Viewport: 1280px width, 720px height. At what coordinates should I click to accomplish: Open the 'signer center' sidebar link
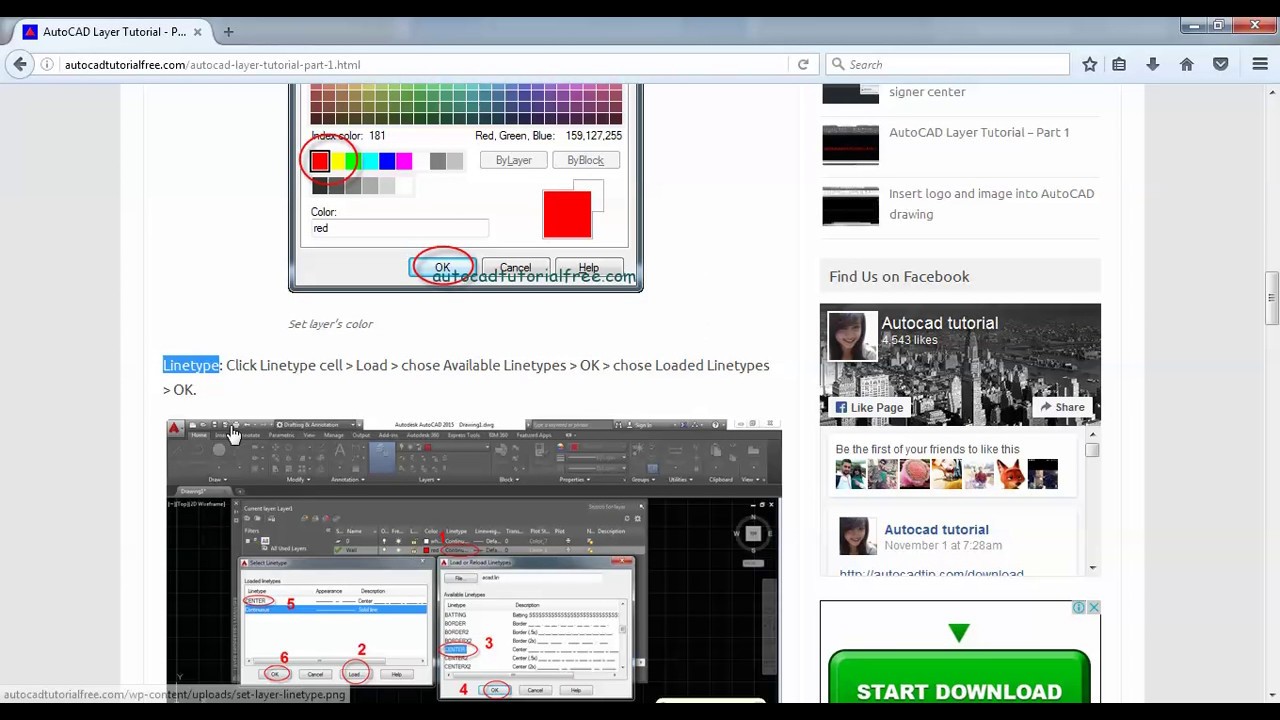[927, 91]
